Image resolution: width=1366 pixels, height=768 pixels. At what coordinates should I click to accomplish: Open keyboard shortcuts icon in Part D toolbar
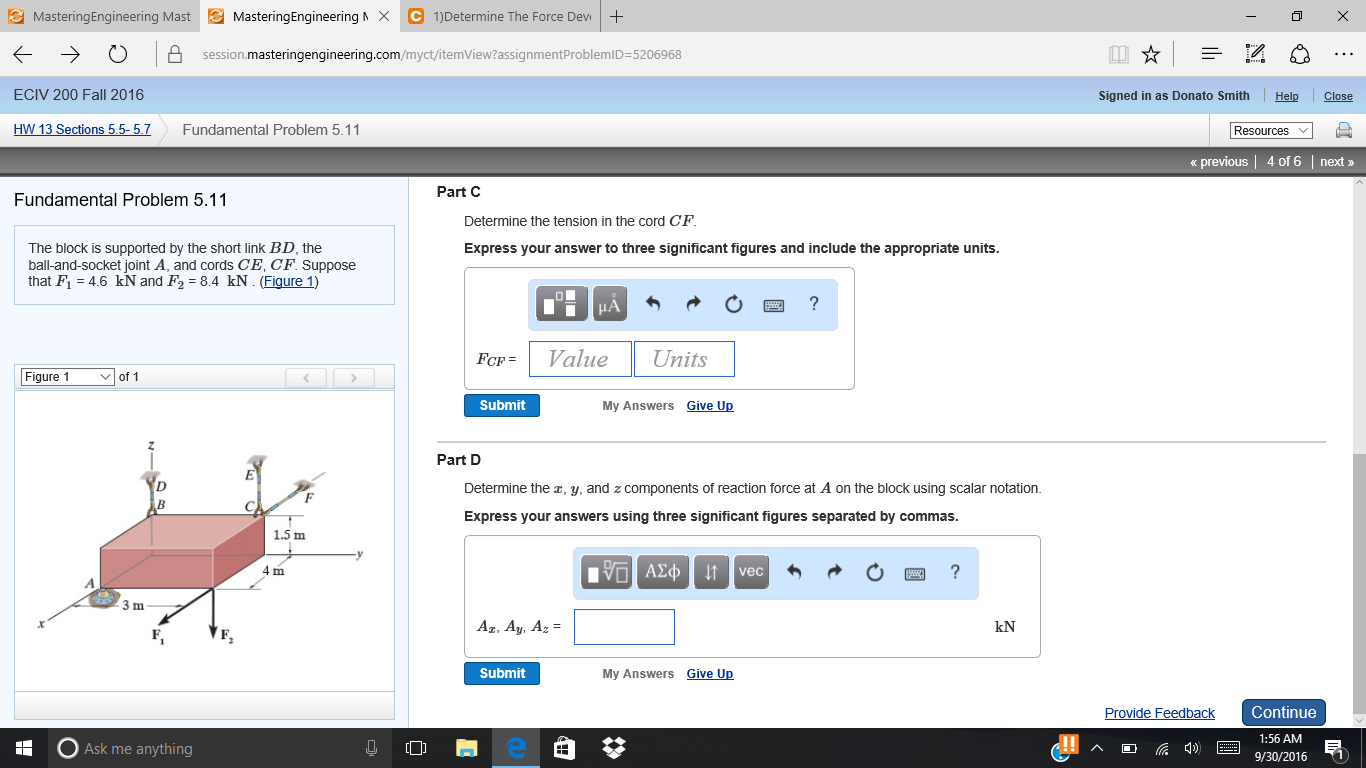point(914,572)
